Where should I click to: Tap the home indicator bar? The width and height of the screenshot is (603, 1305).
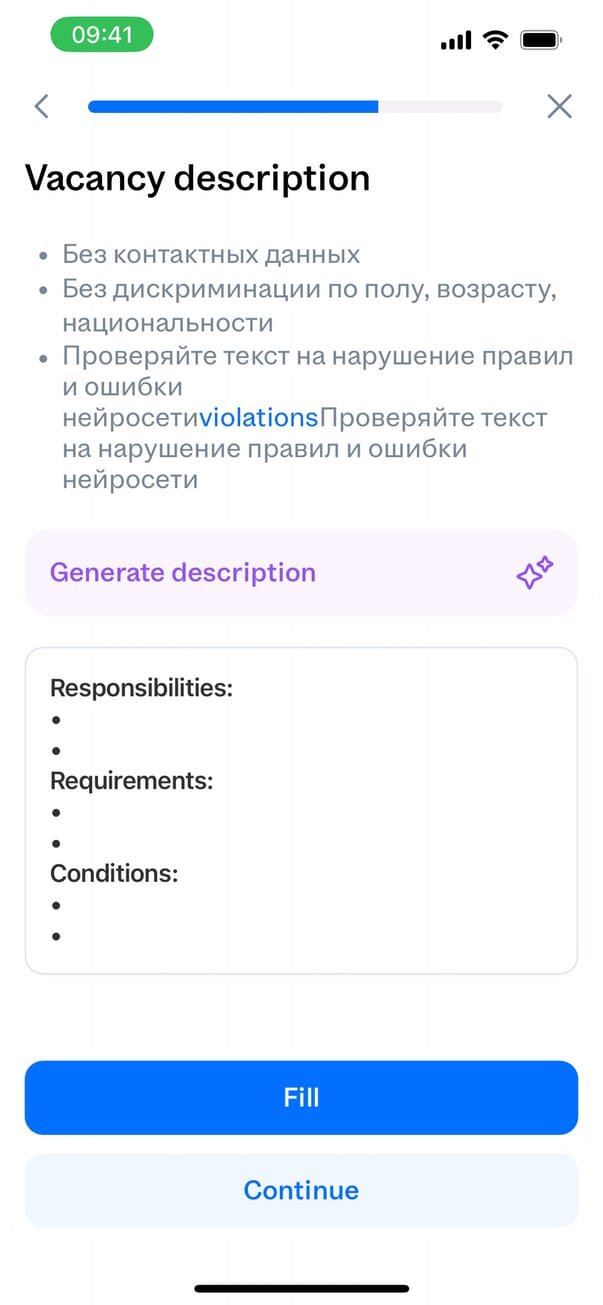[x=301, y=1288]
